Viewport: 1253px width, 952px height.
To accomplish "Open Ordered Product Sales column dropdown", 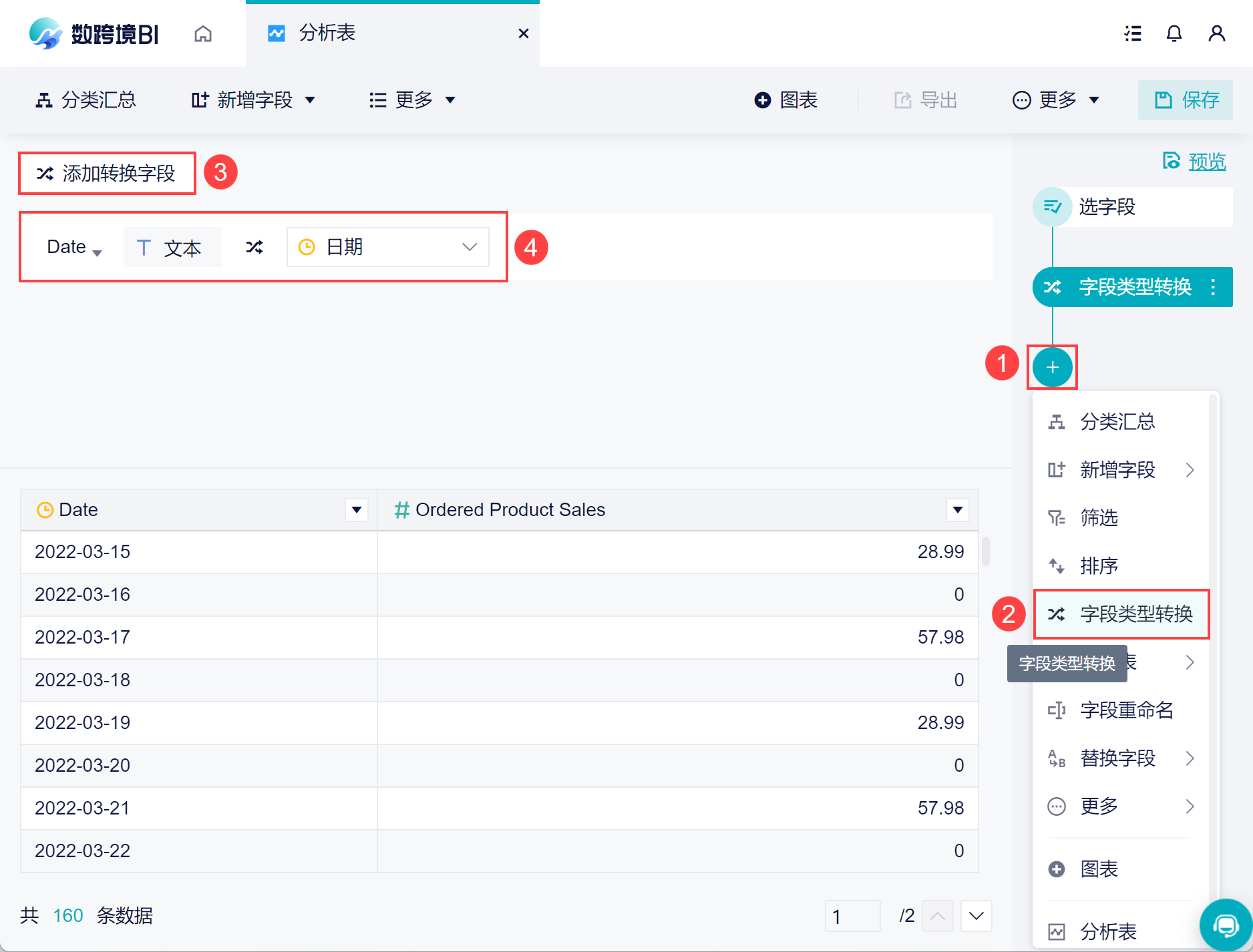I will 958,510.
